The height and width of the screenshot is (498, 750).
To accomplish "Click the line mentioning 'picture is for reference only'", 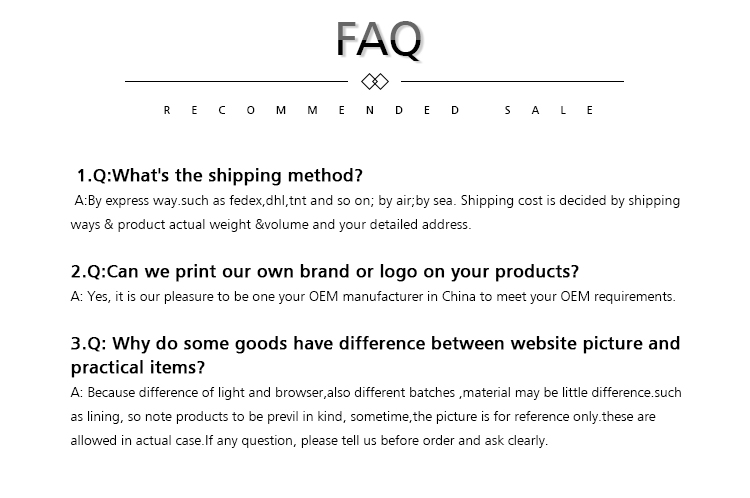I will point(363,417).
